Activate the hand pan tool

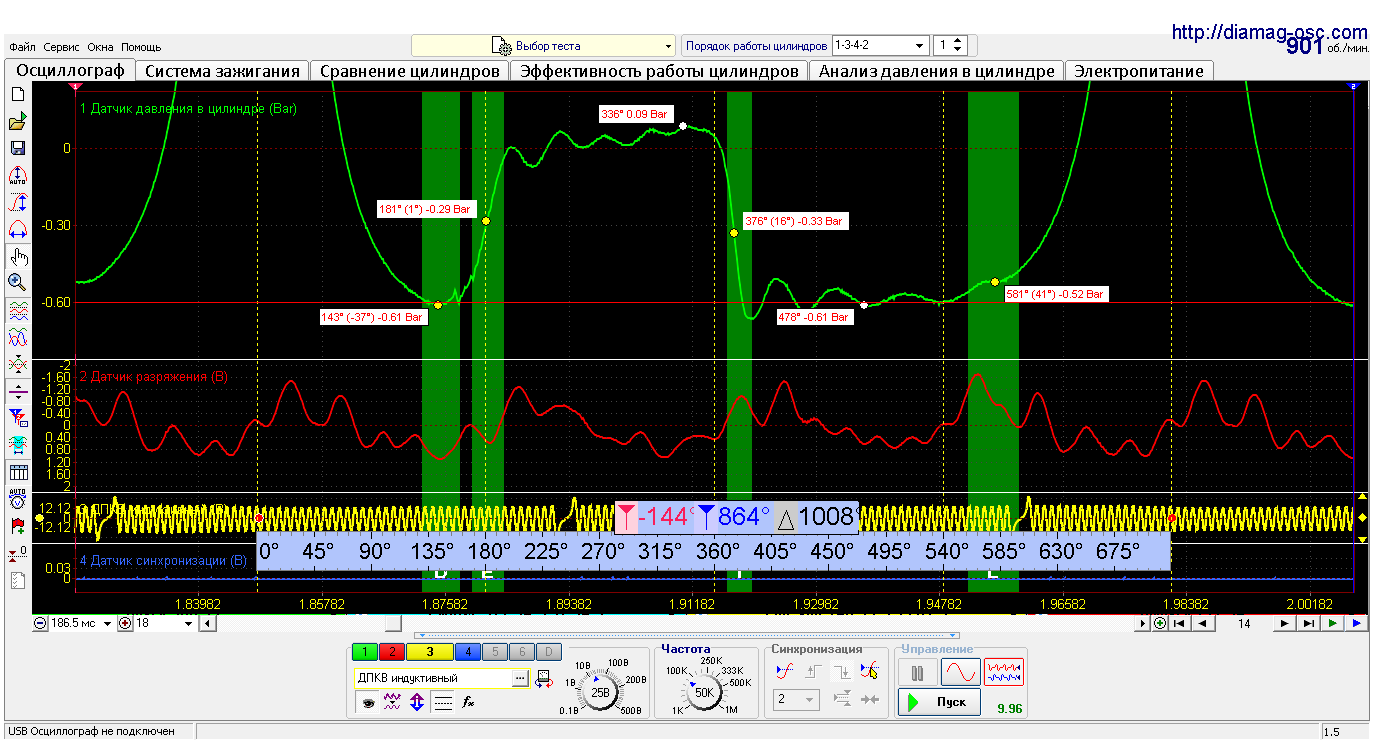coord(17,256)
